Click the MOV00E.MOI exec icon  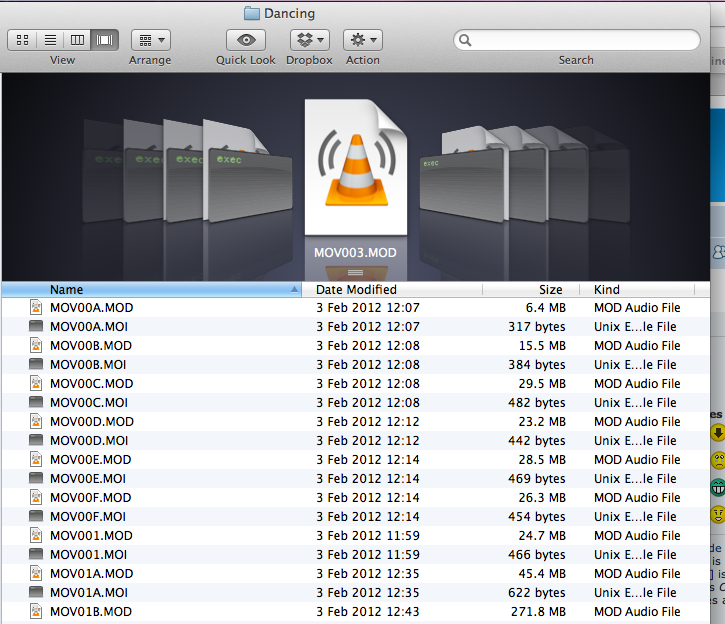36,478
